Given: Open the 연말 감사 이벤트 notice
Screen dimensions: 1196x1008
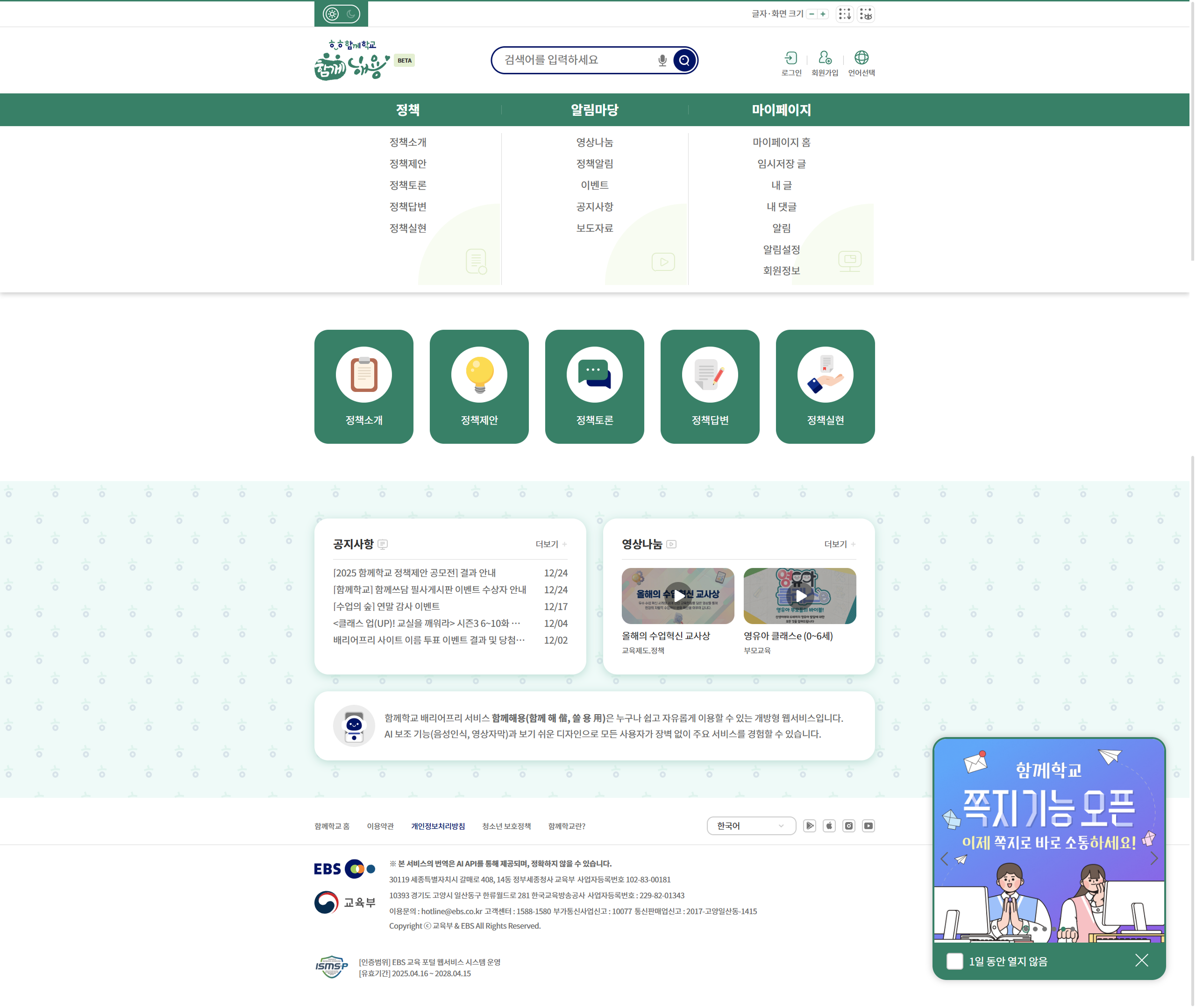Looking at the screenshot, I should [386, 606].
